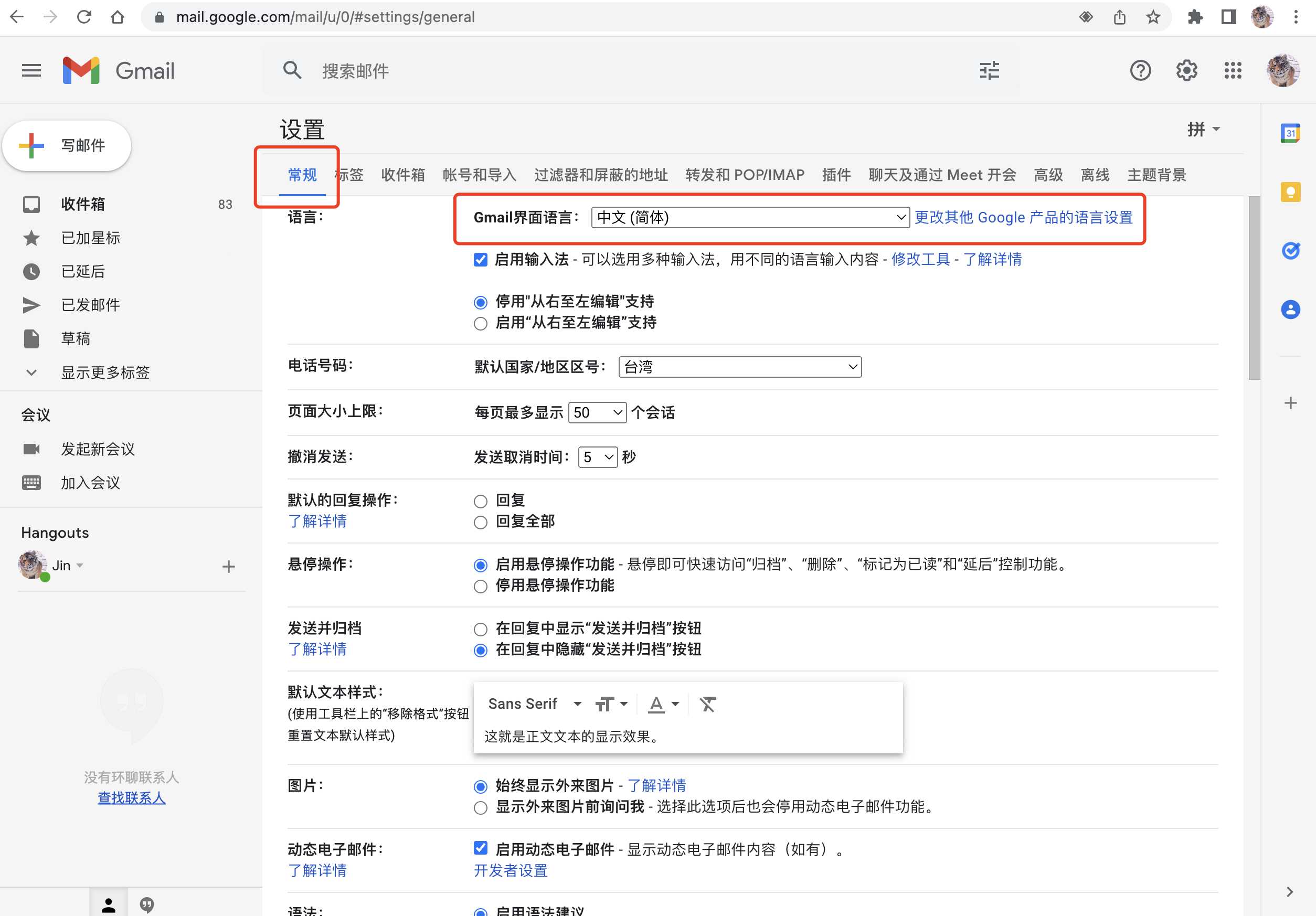This screenshot has height=916, width=1316.
Task: Open the Help question mark icon
Action: 1141,70
